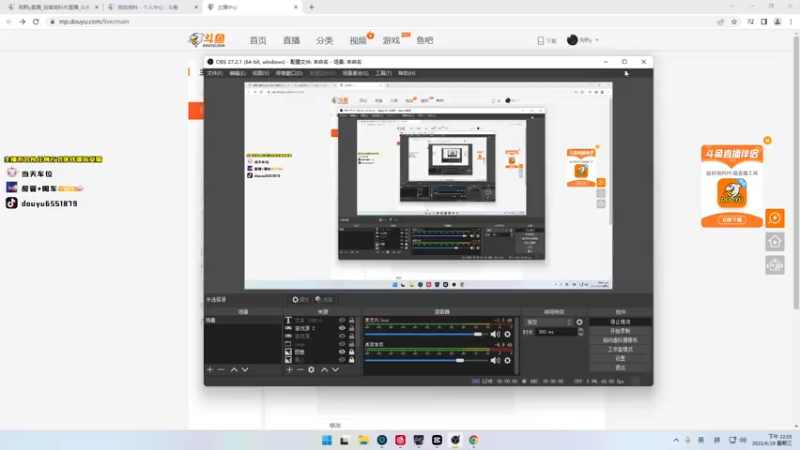The height and width of the screenshot is (450, 800).
Task: Add a new source with plus icon
Action: click(289, 369)
